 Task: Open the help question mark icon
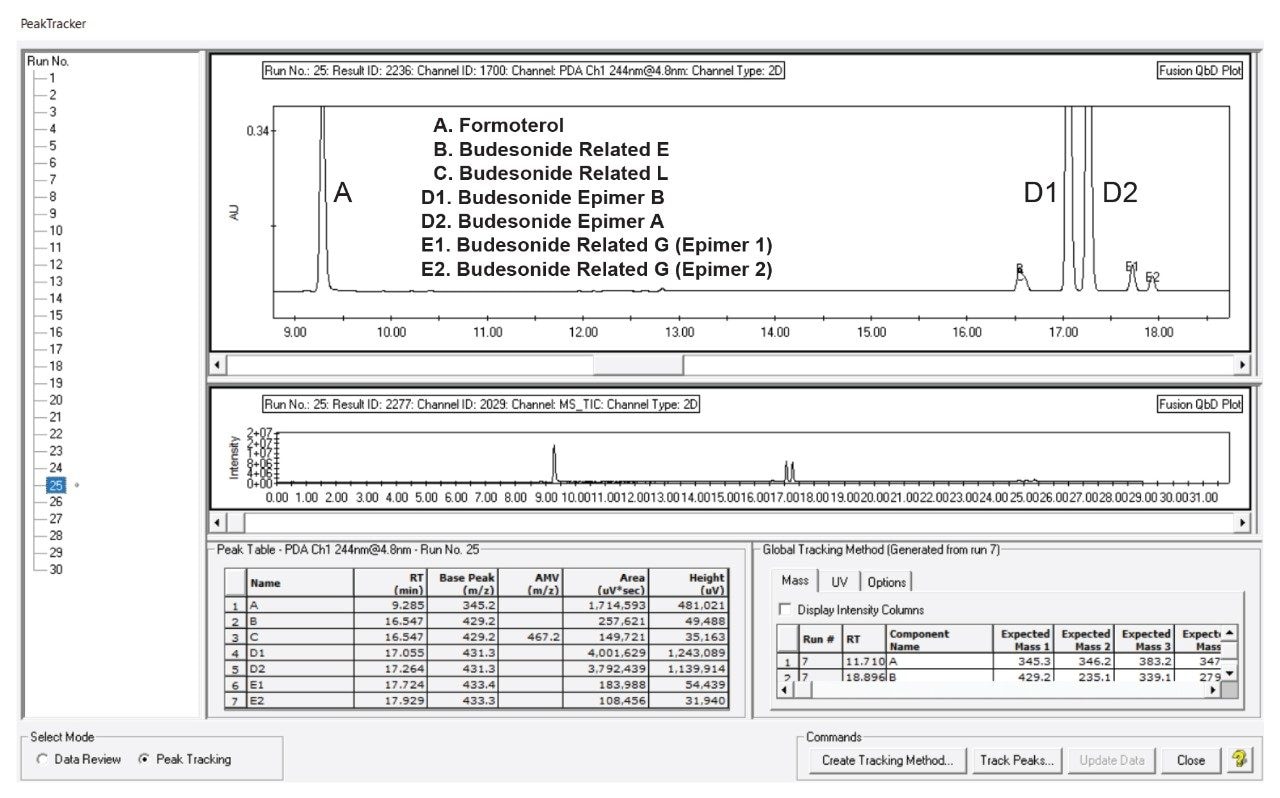click(x=1240, y=760)
